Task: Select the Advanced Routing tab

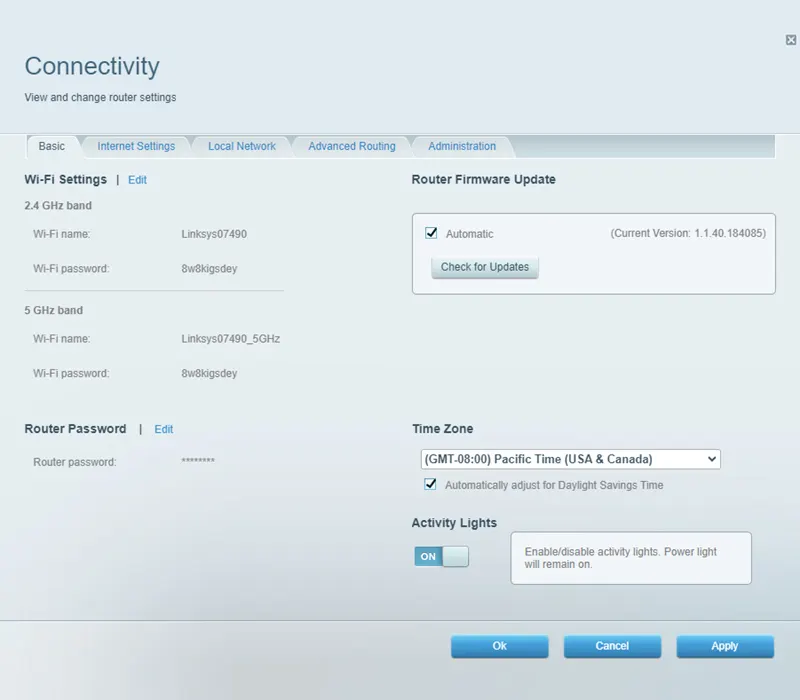Action: (x=351, y=146)
